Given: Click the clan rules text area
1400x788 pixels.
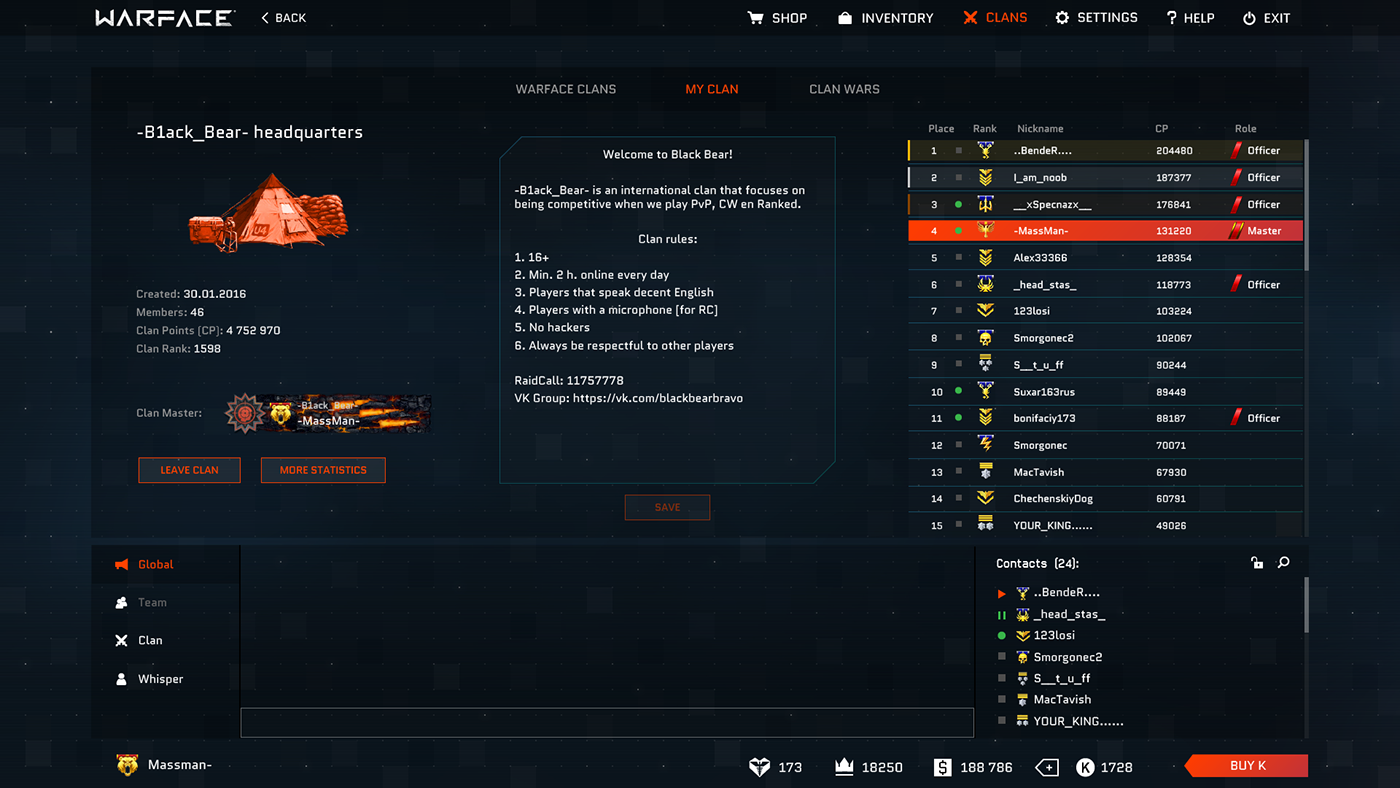Looking at the screenshot, I should (x=667, y=310).
